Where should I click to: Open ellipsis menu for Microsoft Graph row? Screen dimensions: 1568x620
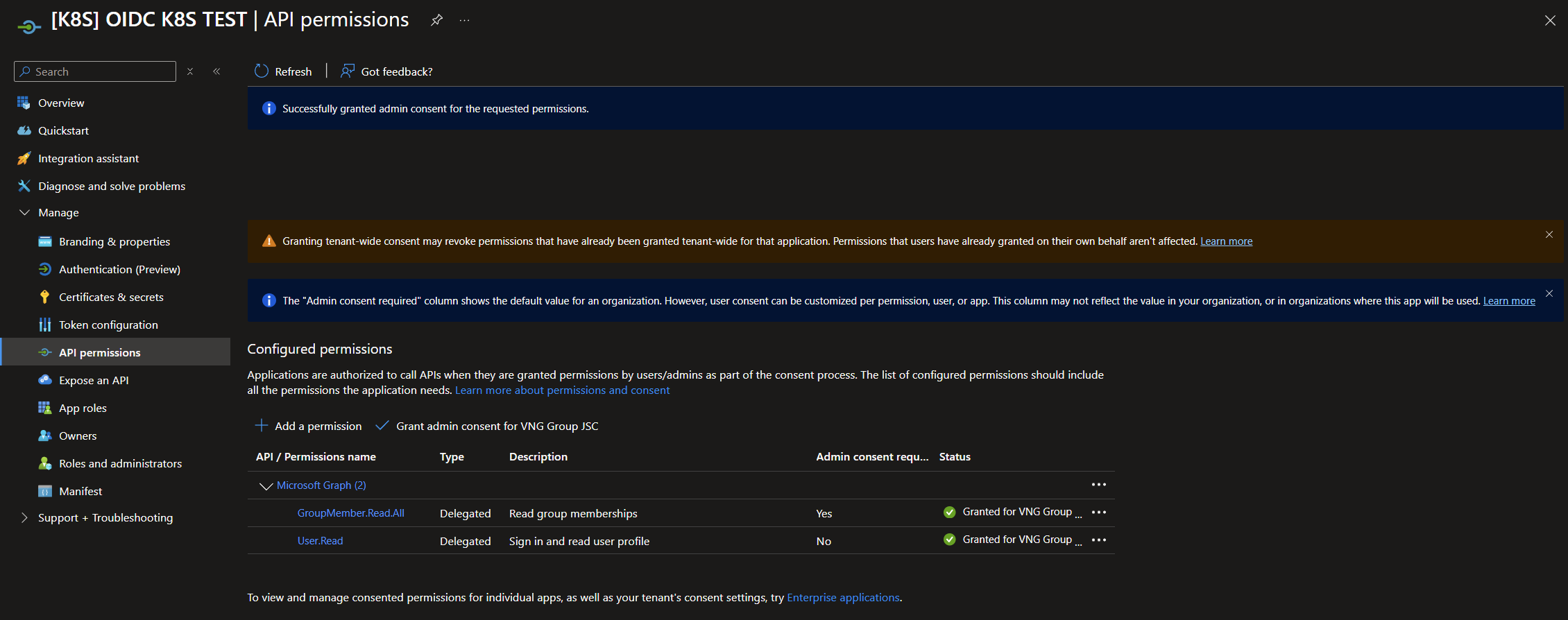pos(1099,485)
